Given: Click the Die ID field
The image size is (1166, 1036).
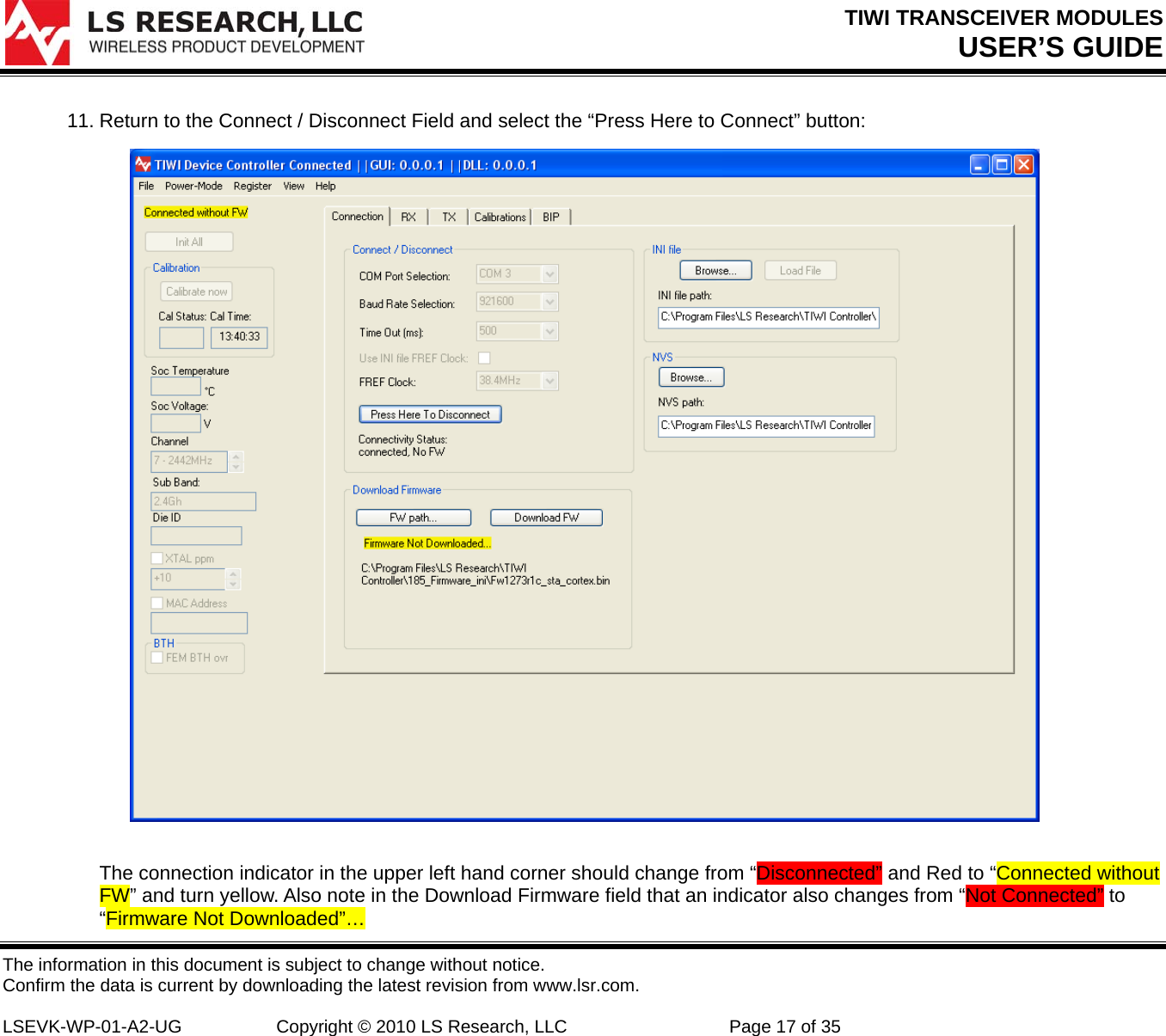Looking at the screenshot, I should point(196,536).
